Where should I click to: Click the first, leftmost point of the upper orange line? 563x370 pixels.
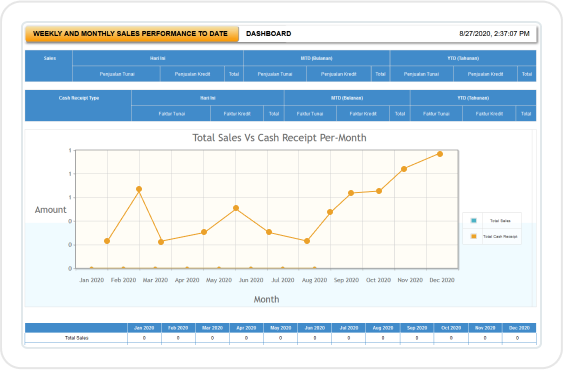pyautogui.click(x=107, y=241)
